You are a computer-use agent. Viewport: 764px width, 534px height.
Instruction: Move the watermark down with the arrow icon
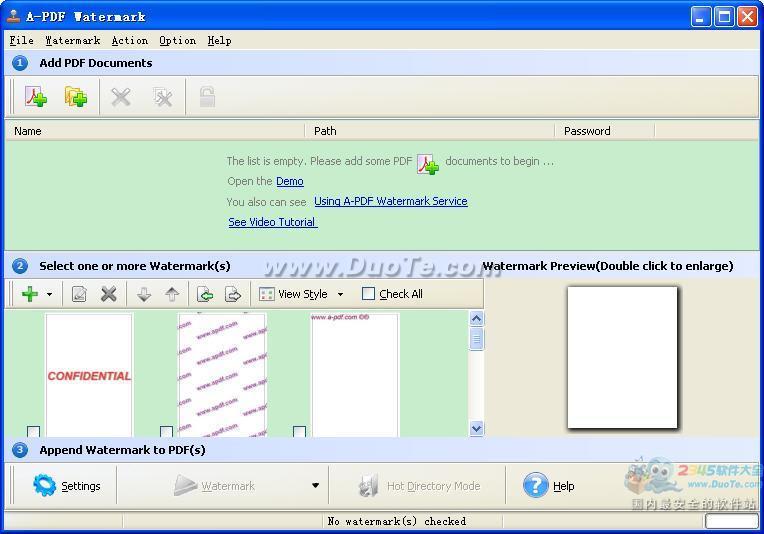pos(144,294)
